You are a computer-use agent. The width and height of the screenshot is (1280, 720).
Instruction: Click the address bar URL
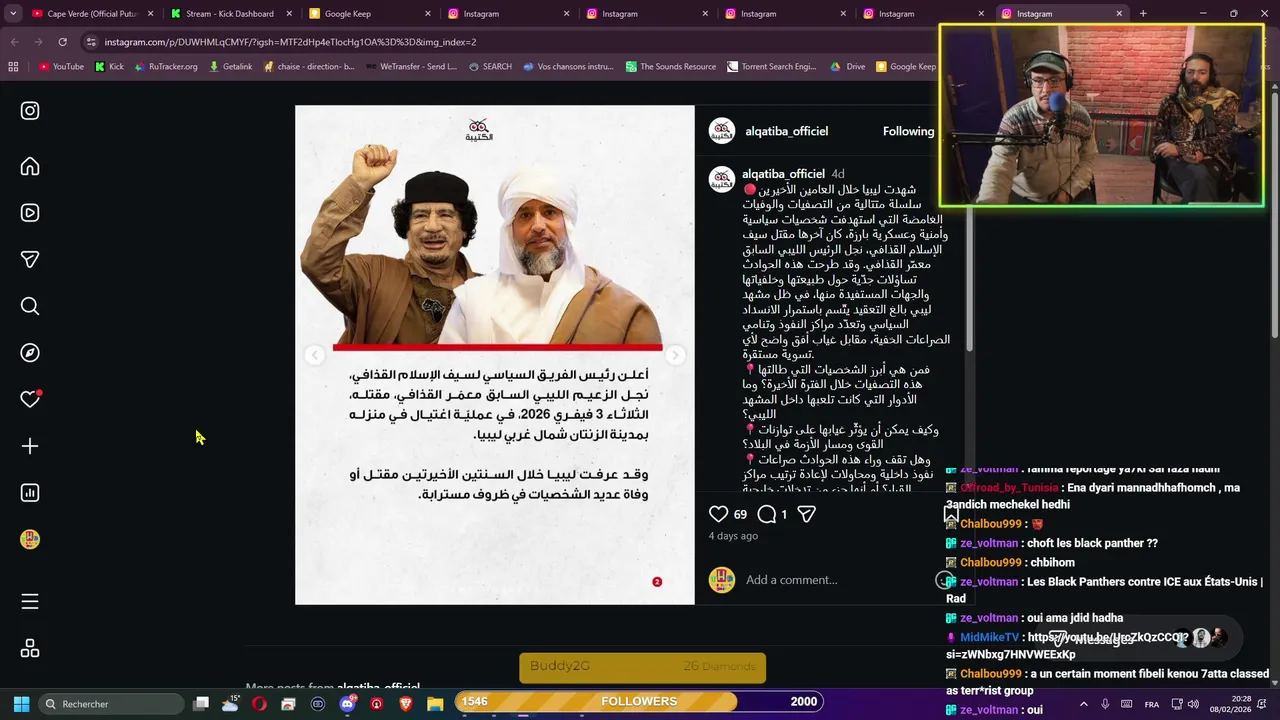pos(290,42)
